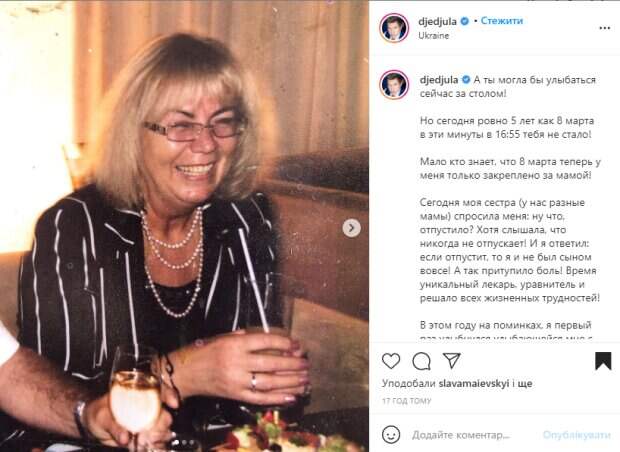This screenshot has width=620, height=452.
Task: View slavamaievskyi profile from likes
Action: click(x=474, y=383)
